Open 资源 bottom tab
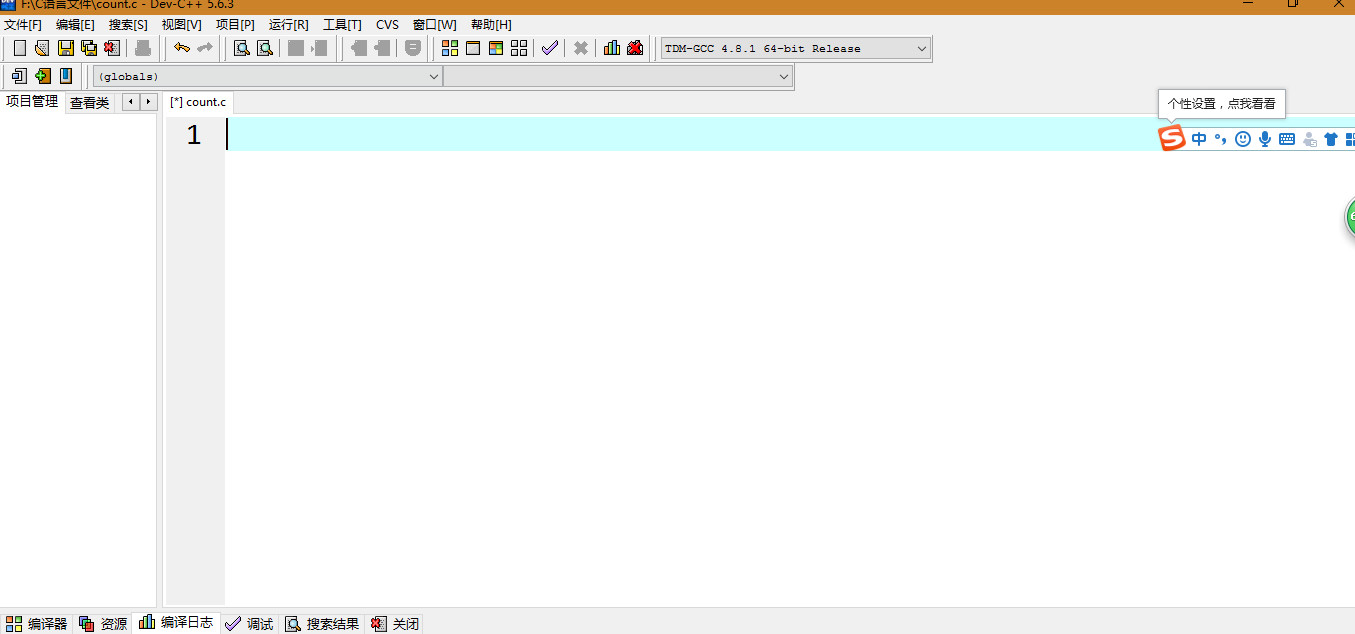The height and width of the screenshot is (634, 1355). (x=103, y=624)
